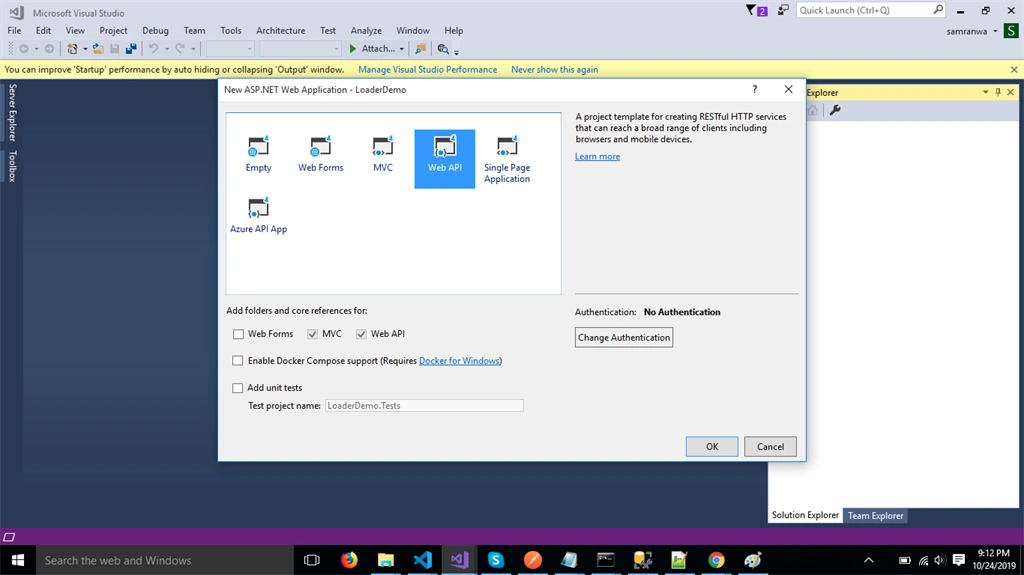The width and height of the screenshot is (1024, 575).
Task: Open the Analyze menu
Action: 366,31
